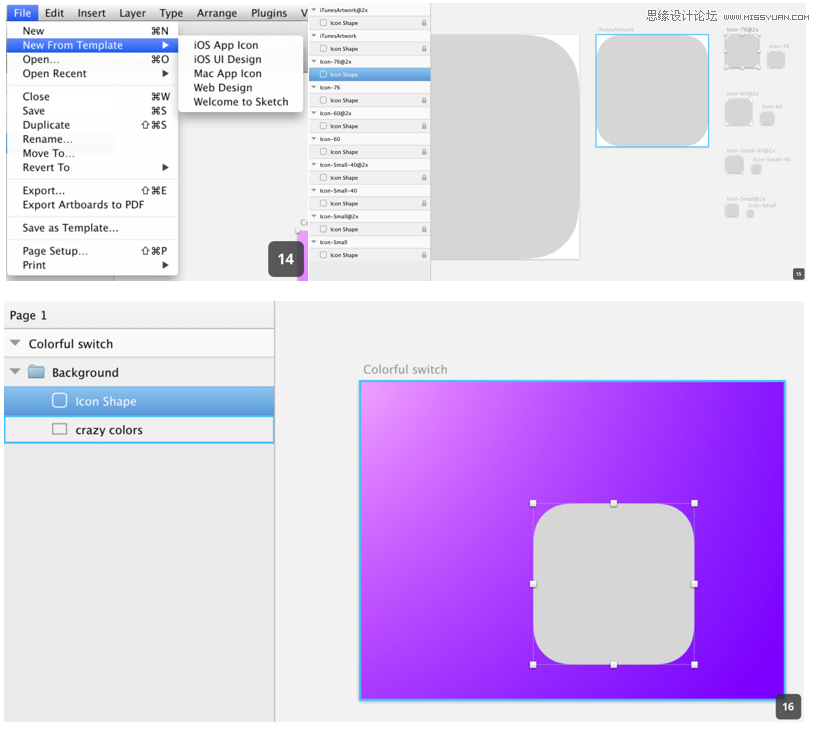Toggle lock on Icon-60's Icon Shape layer

tap(424, 152)
